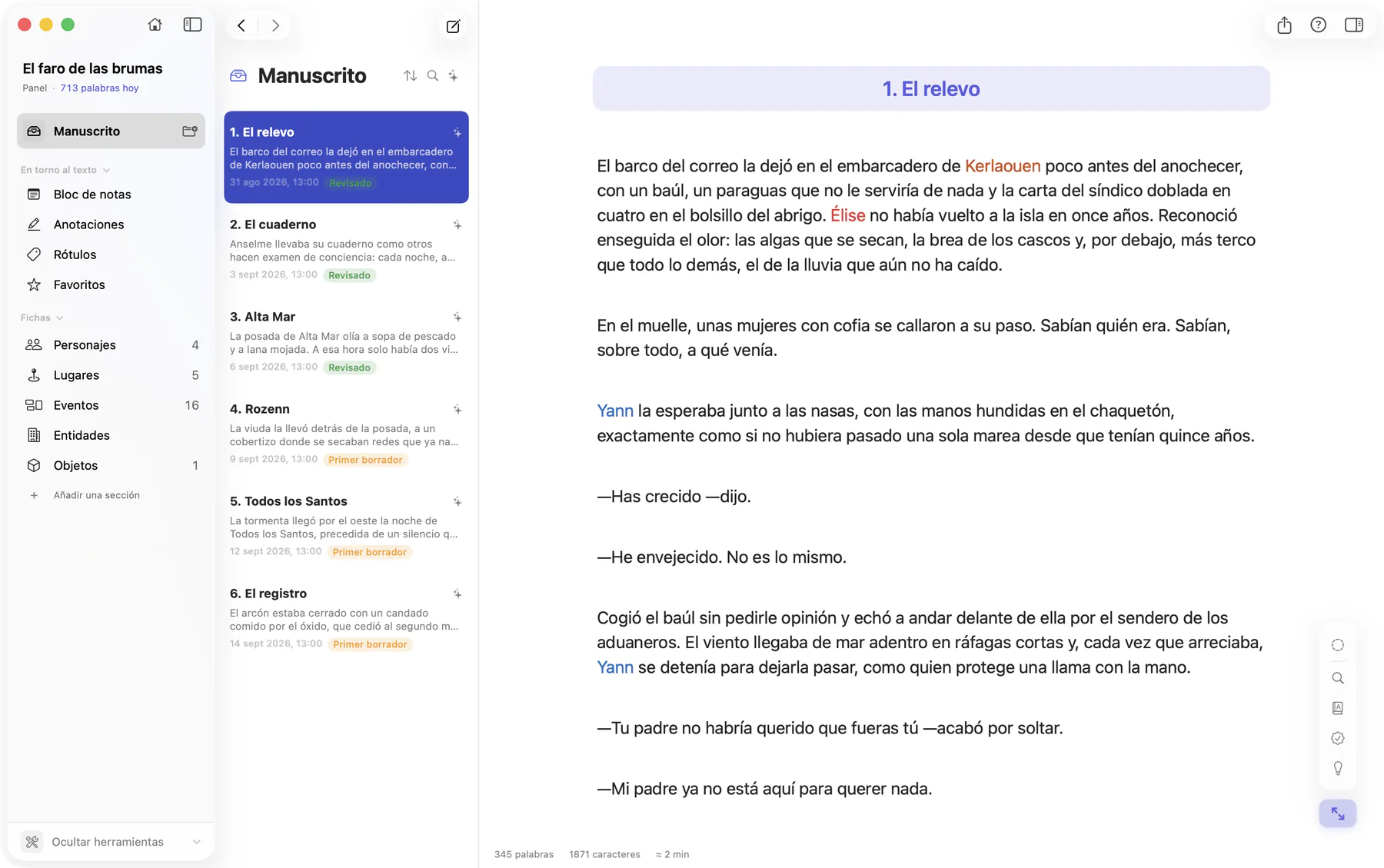Viewport: 1384px width, 868px height.
Task: Click the Kerlaouen place link in text
Action: coord(1002,166)
